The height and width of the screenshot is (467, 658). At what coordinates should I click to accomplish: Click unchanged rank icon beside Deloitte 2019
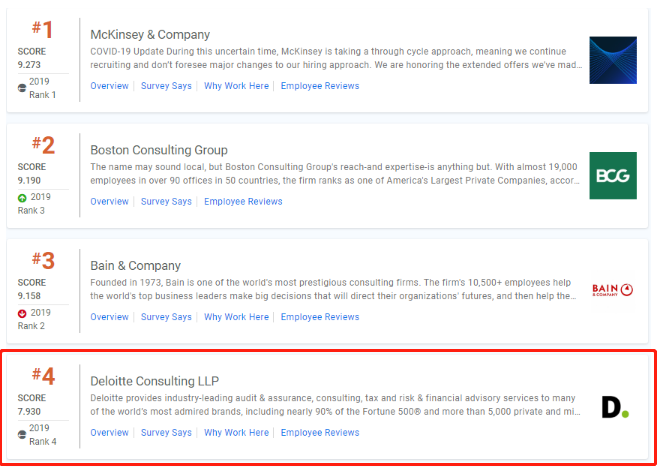[x=22, y=435]
